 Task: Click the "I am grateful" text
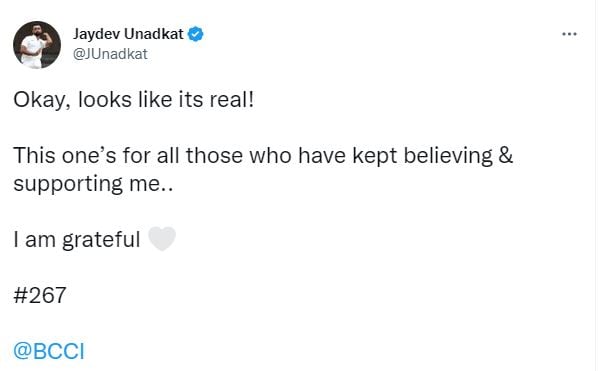tap(77, 239)
